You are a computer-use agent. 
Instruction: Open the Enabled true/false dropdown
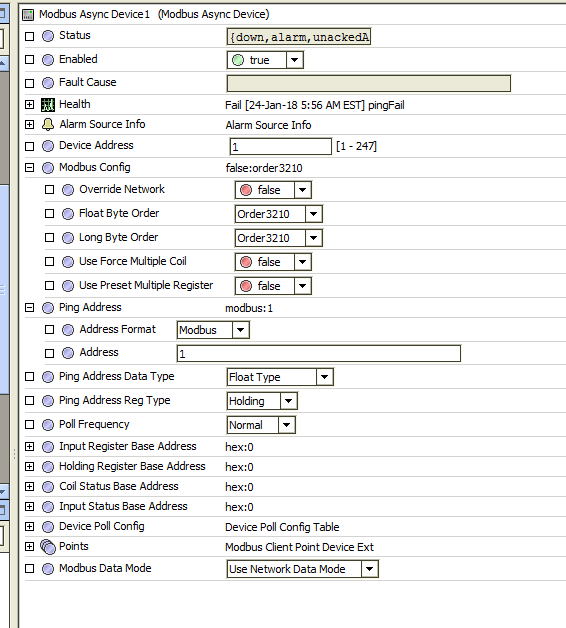[x=295, y=60]
